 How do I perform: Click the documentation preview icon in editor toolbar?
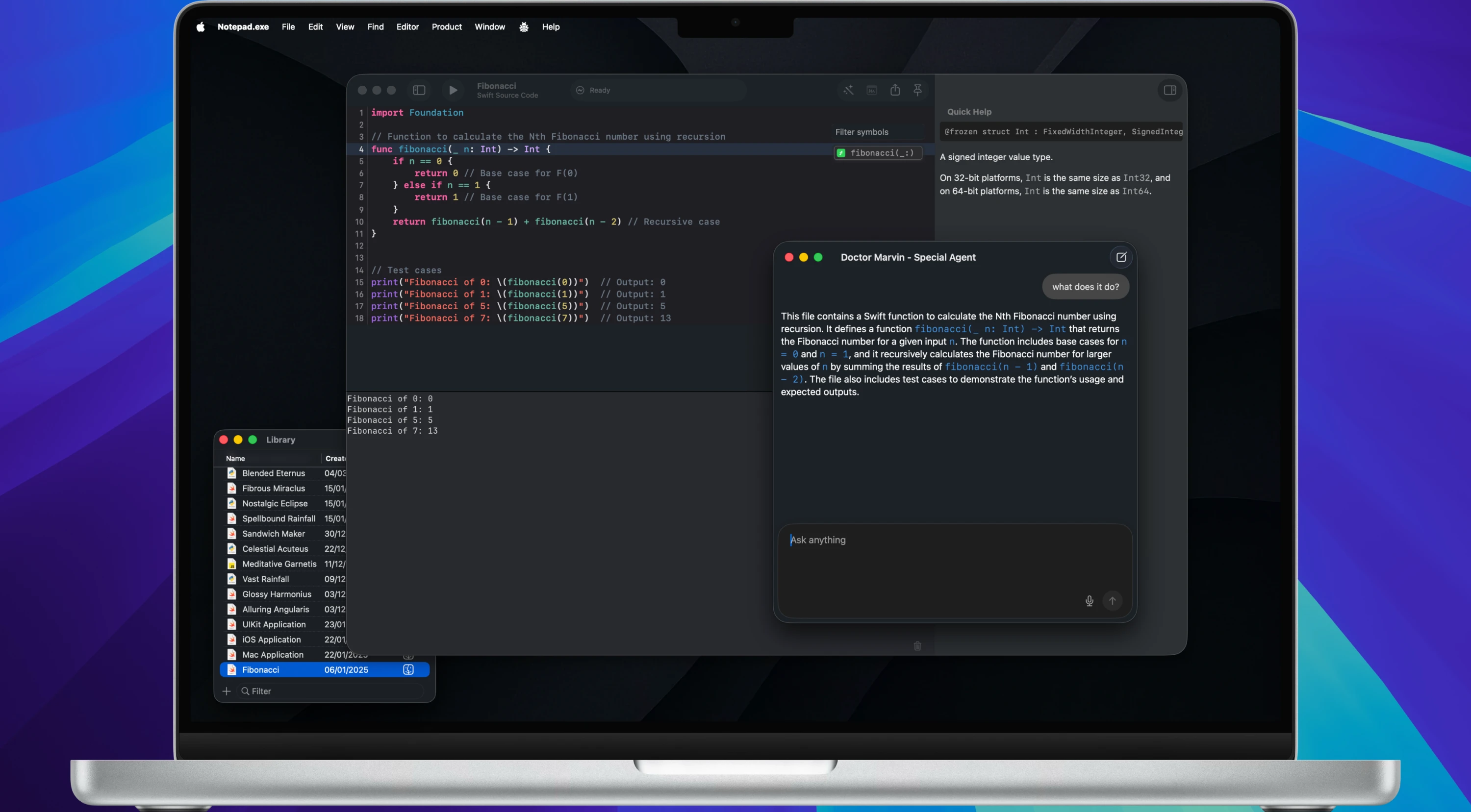(x=871, y=90)
